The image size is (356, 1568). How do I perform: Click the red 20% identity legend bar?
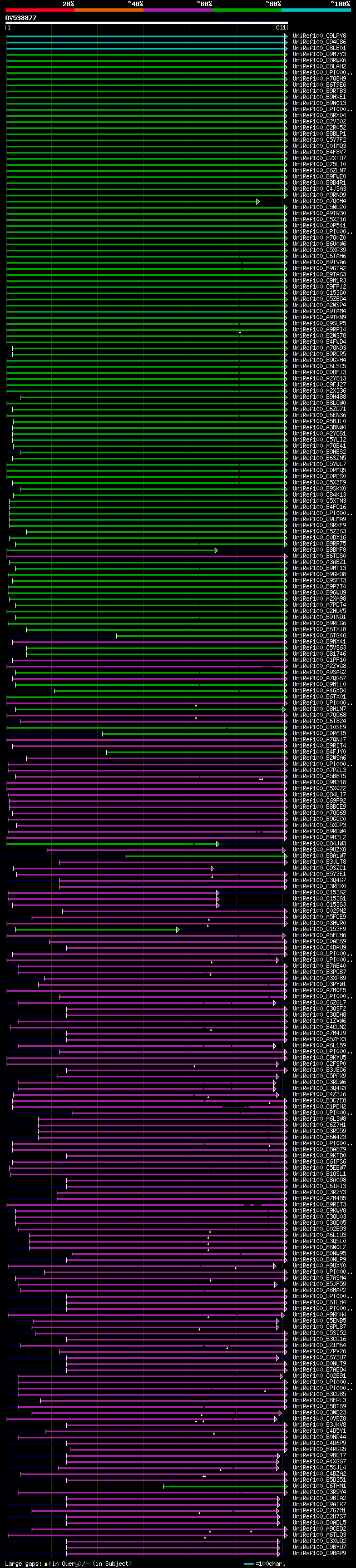tap(40, 10)
